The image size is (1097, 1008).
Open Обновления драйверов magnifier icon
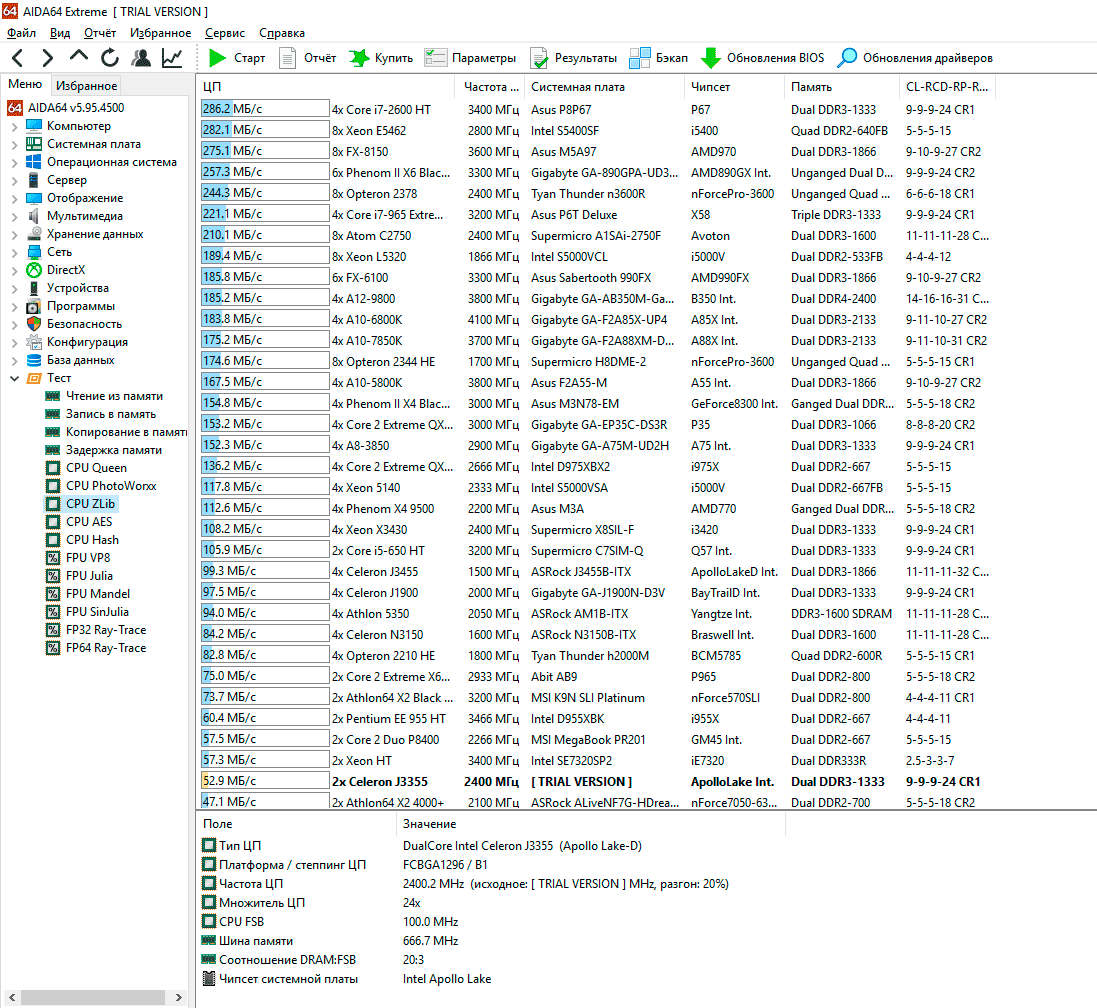(x=847, y=58)
